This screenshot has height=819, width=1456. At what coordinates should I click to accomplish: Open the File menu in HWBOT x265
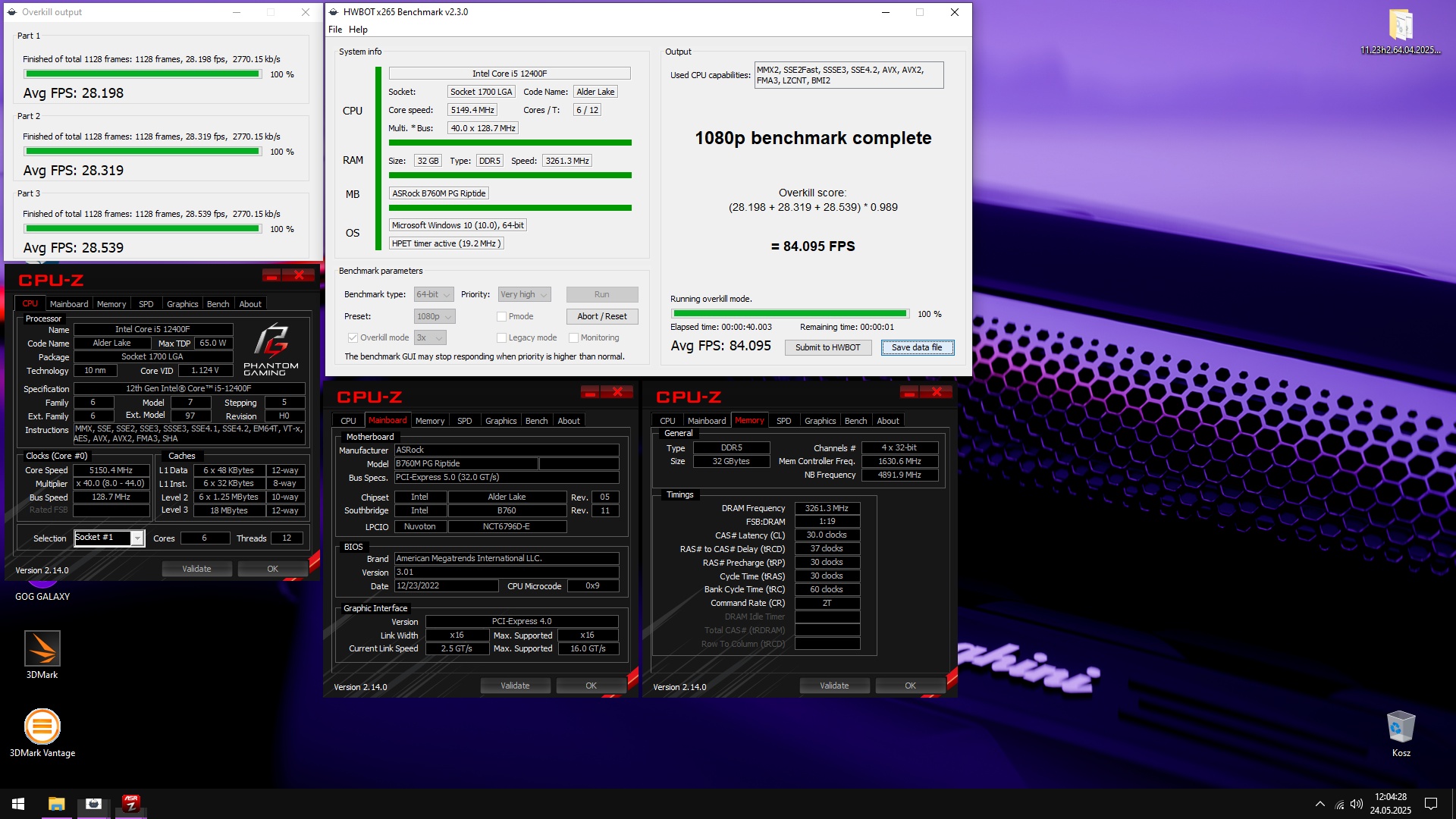point(335,30)
